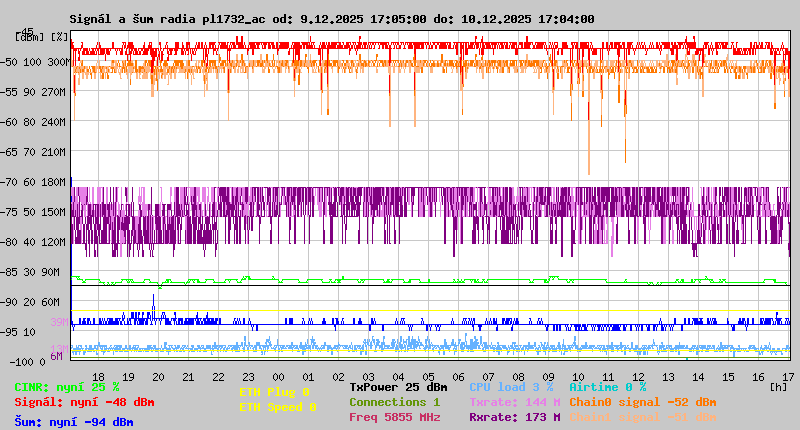Select the orange Chain0 signal legend entry

pyautogui.click(x=642, y=402)
